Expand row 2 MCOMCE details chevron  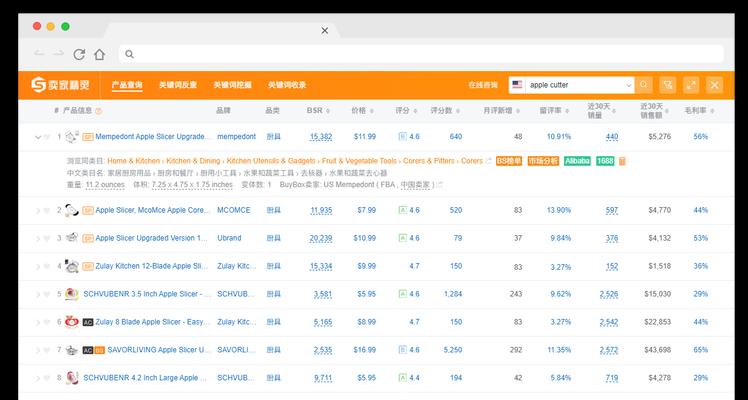[38, 211]
